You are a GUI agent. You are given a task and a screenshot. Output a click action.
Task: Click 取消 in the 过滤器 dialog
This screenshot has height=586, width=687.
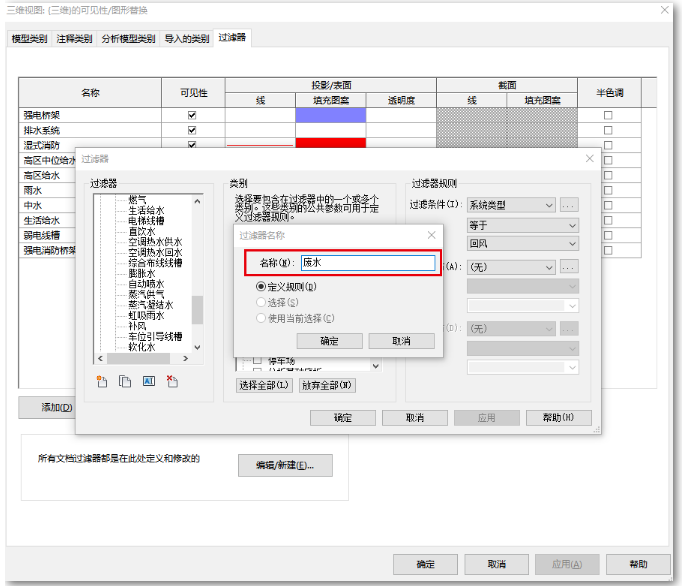(x=414, y=418)
